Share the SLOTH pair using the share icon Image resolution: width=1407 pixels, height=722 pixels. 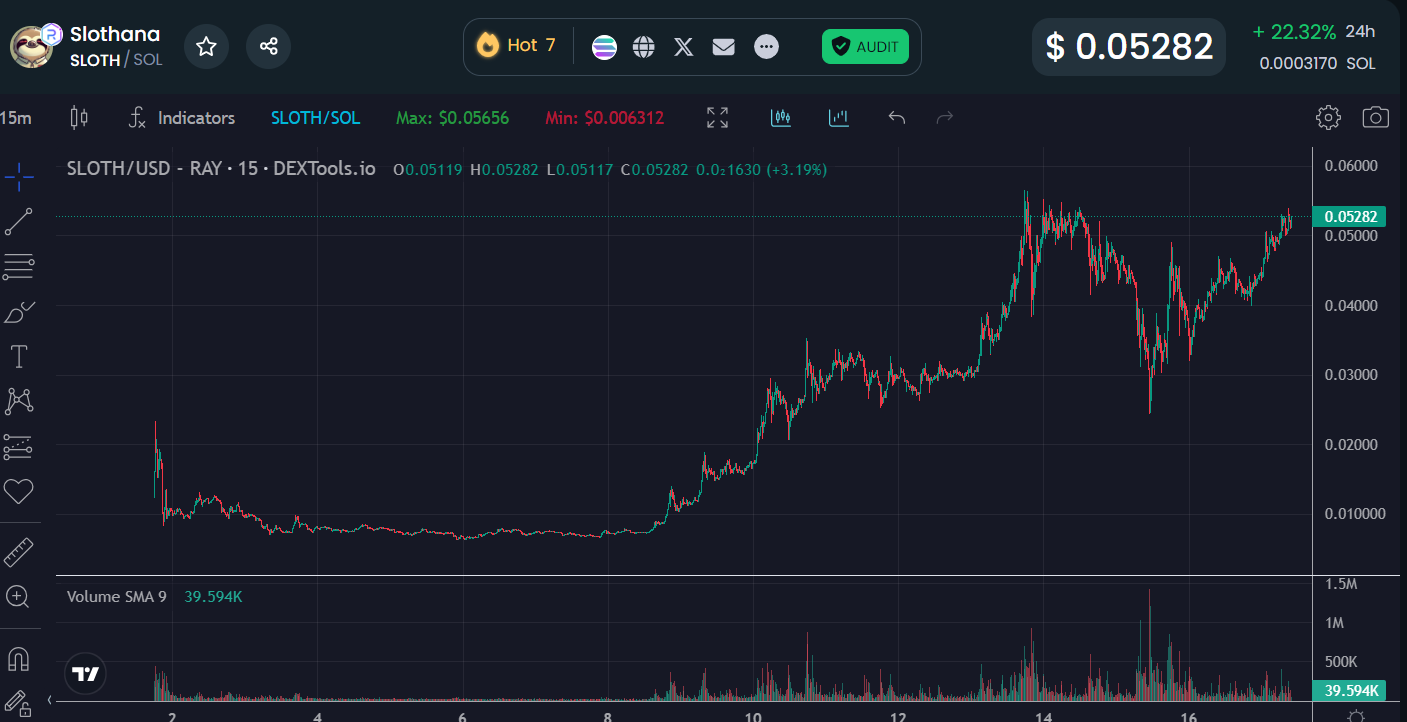[x=268, y=46]
